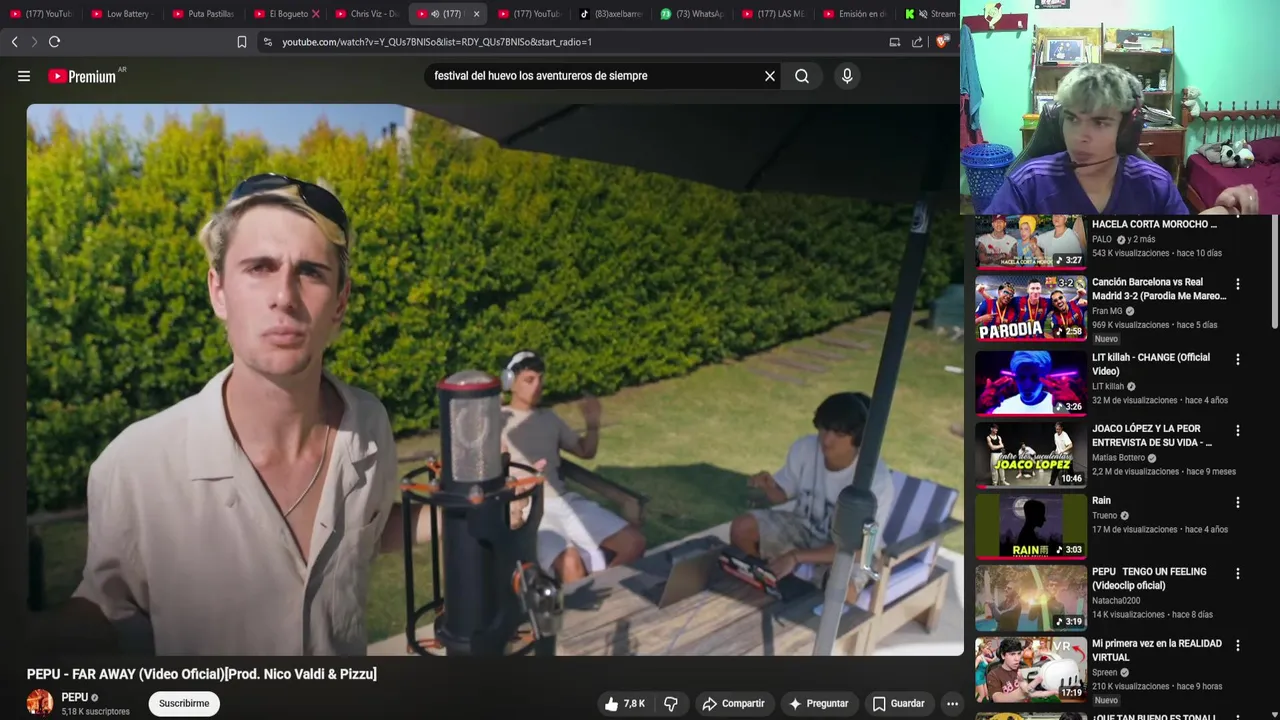The width and height of the screenshot is (1280, 720).
Task: Open LIT killah CHANGE thumbnail
Action: click(x=1031, y=383)
